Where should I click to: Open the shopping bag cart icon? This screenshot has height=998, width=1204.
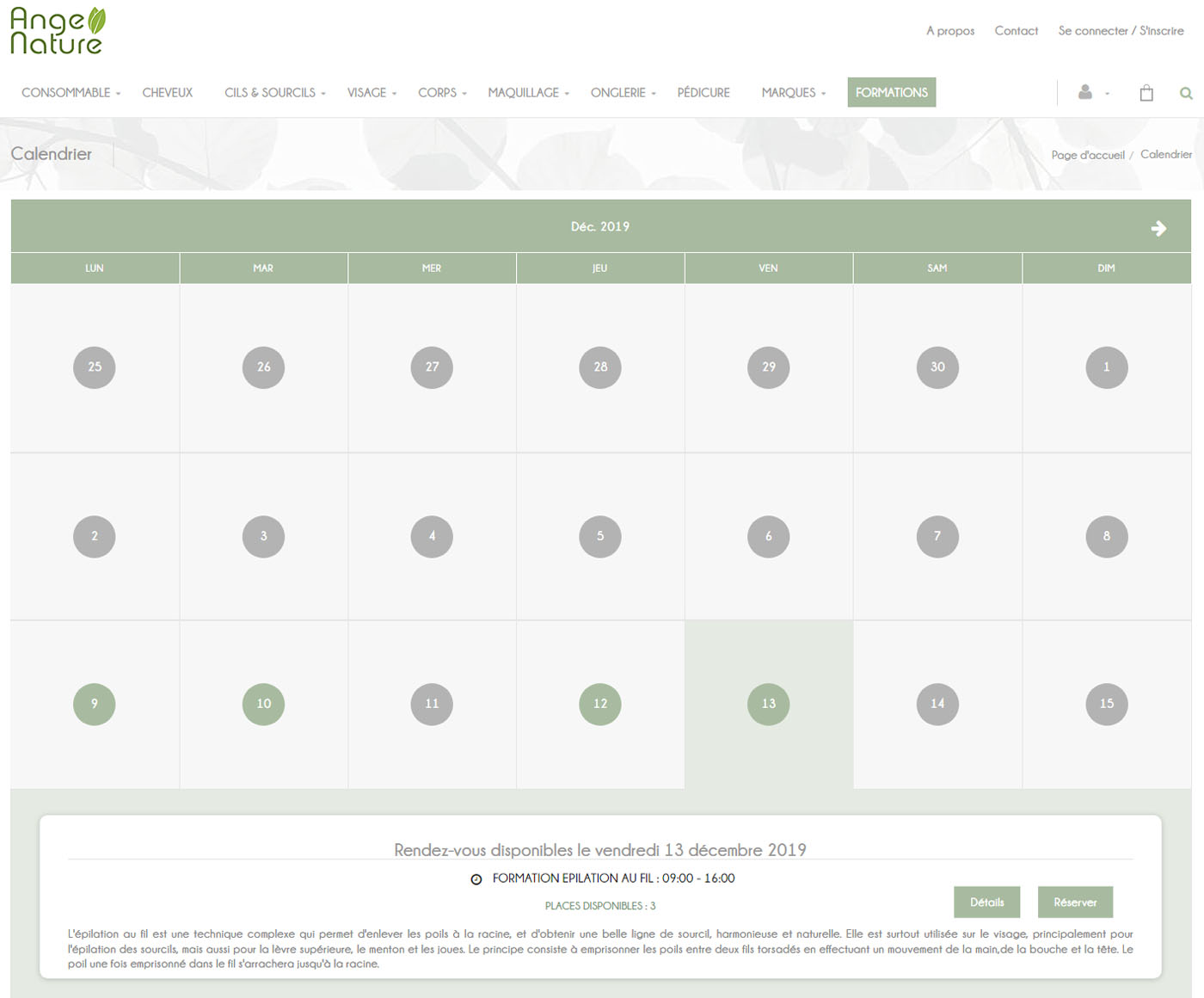1146,93
